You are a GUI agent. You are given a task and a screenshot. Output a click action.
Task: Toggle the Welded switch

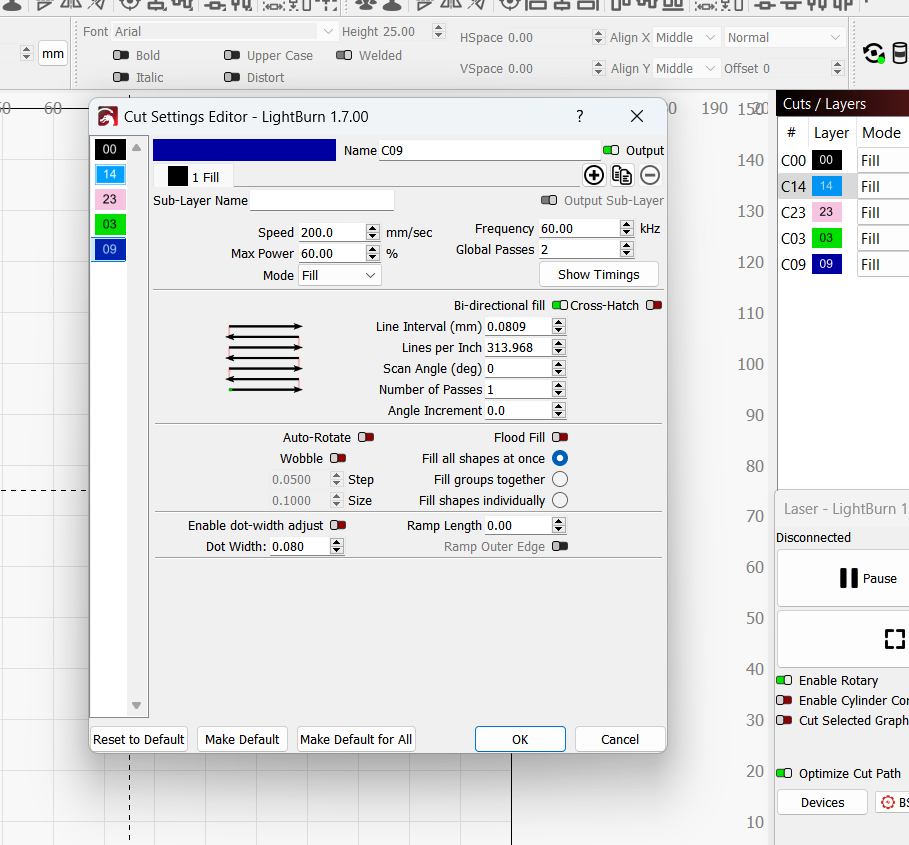pos(344,55)
